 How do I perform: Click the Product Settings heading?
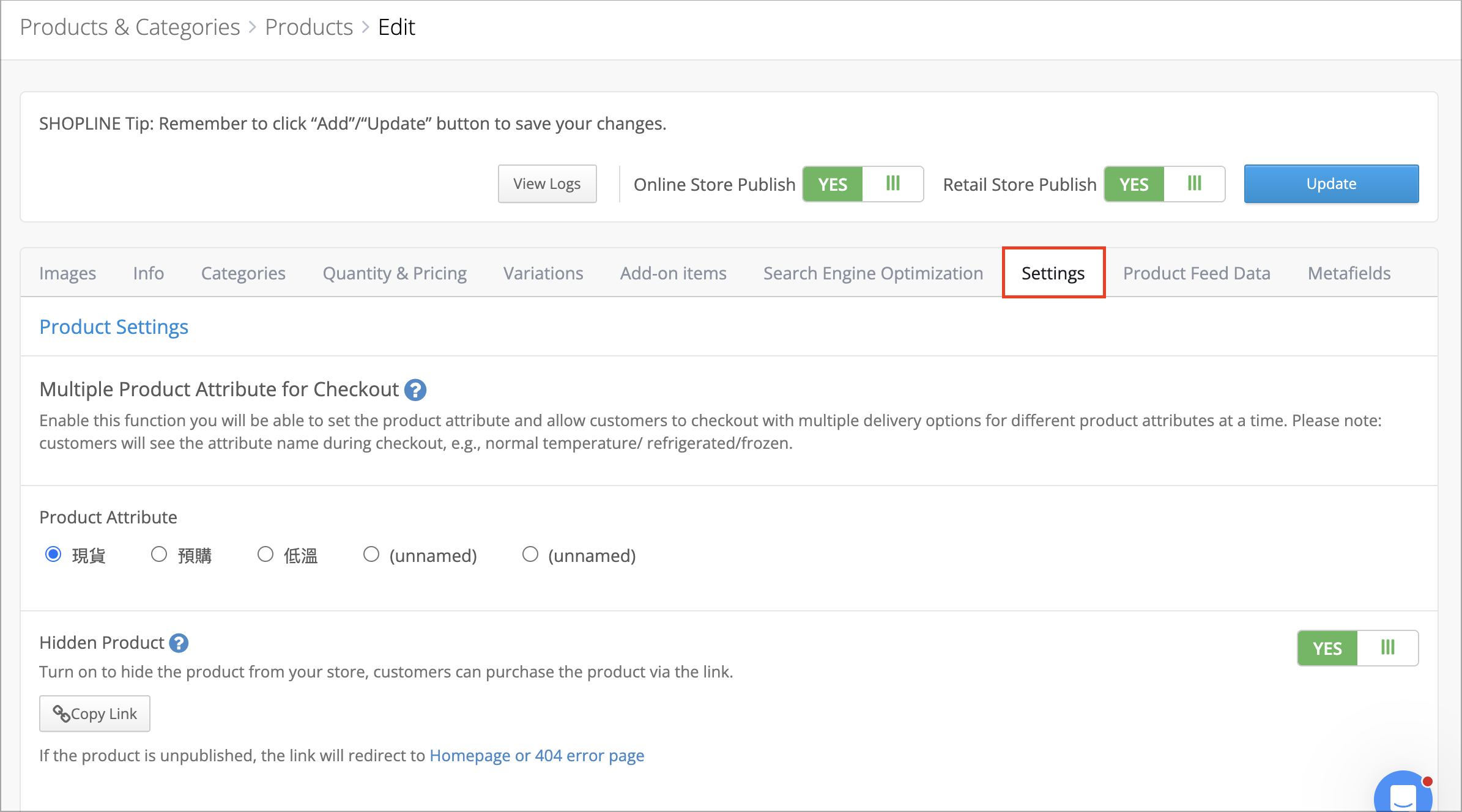tap(114, 327)
